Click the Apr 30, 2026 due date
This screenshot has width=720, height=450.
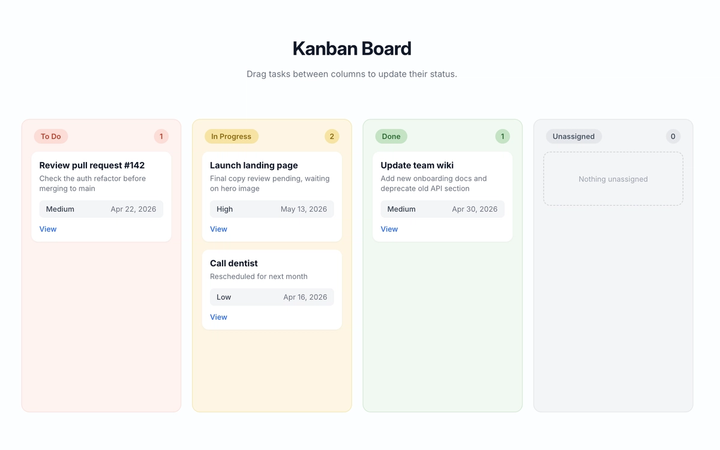pyautogui.click(x=475, y=209)
